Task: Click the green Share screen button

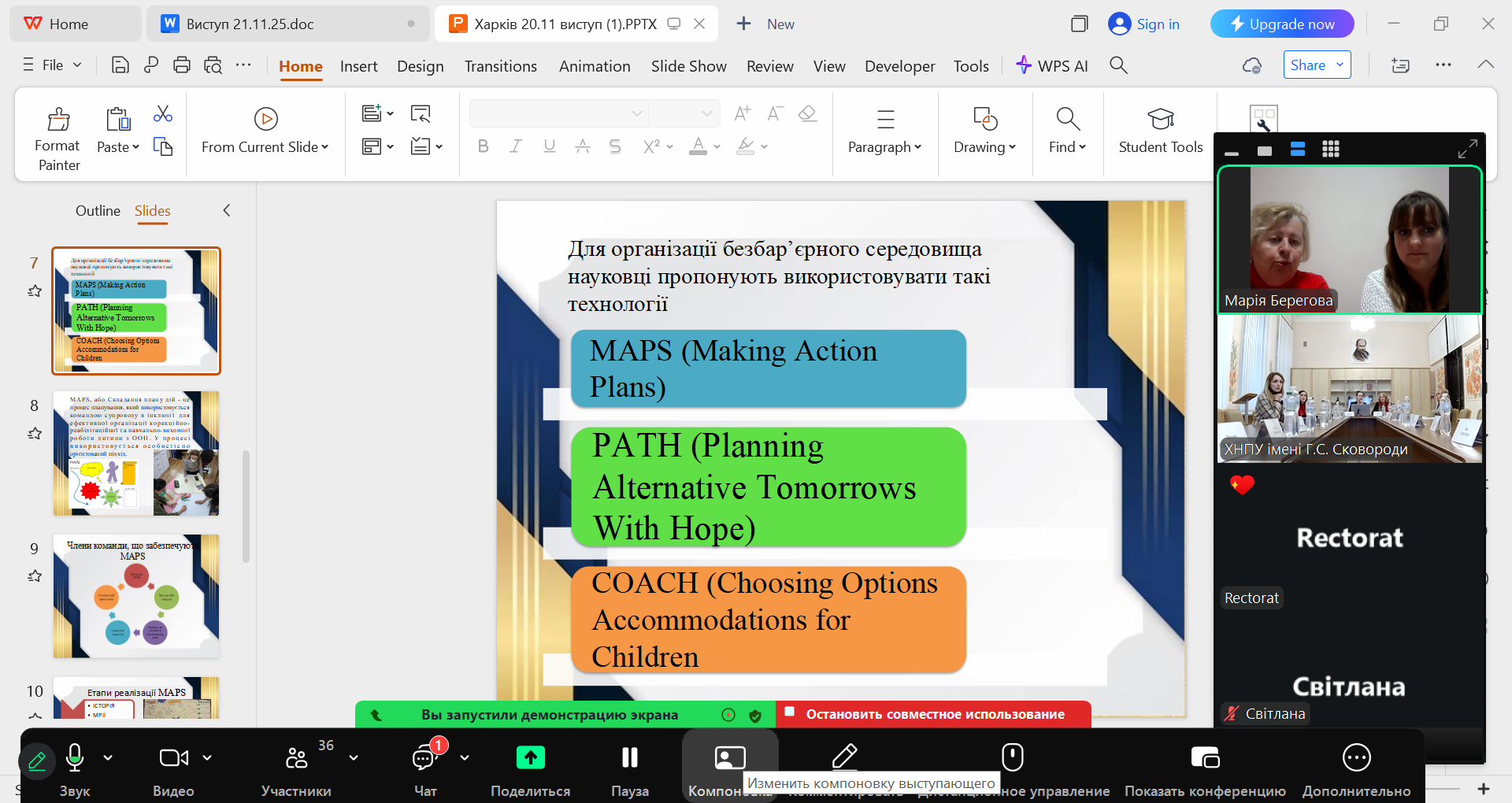Action: click(530, 758)
